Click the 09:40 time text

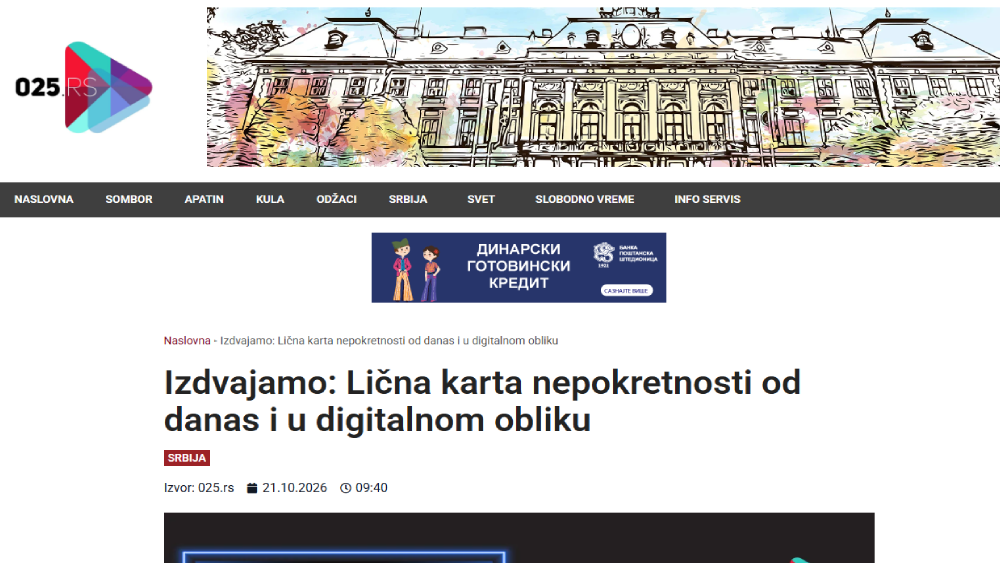coord(371,488)
